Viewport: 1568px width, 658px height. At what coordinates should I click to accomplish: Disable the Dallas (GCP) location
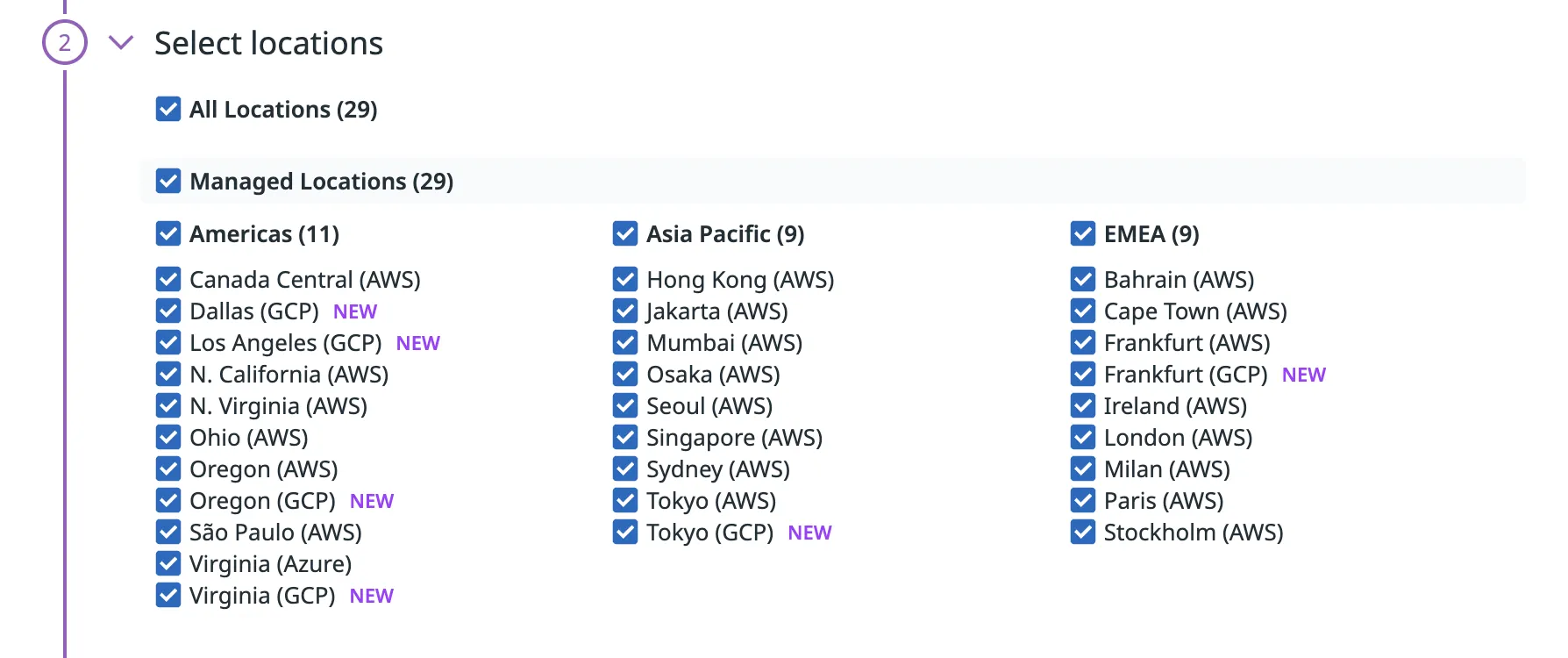click(x=168, y=311)
